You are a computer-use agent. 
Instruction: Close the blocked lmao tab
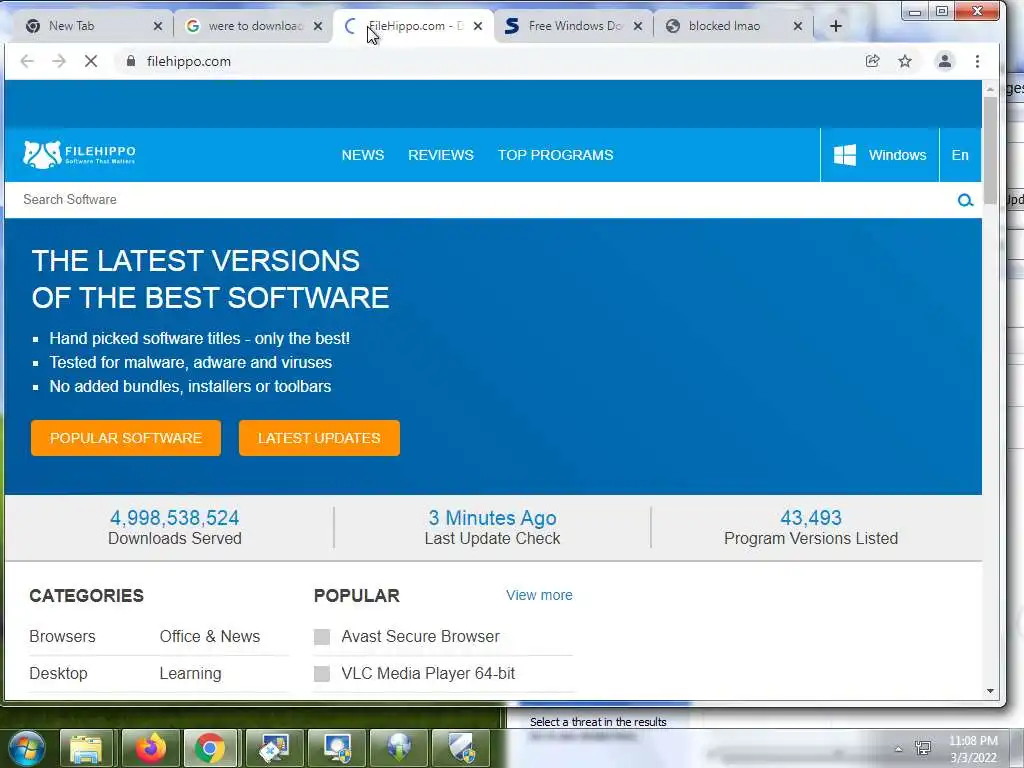coord(797,26)
